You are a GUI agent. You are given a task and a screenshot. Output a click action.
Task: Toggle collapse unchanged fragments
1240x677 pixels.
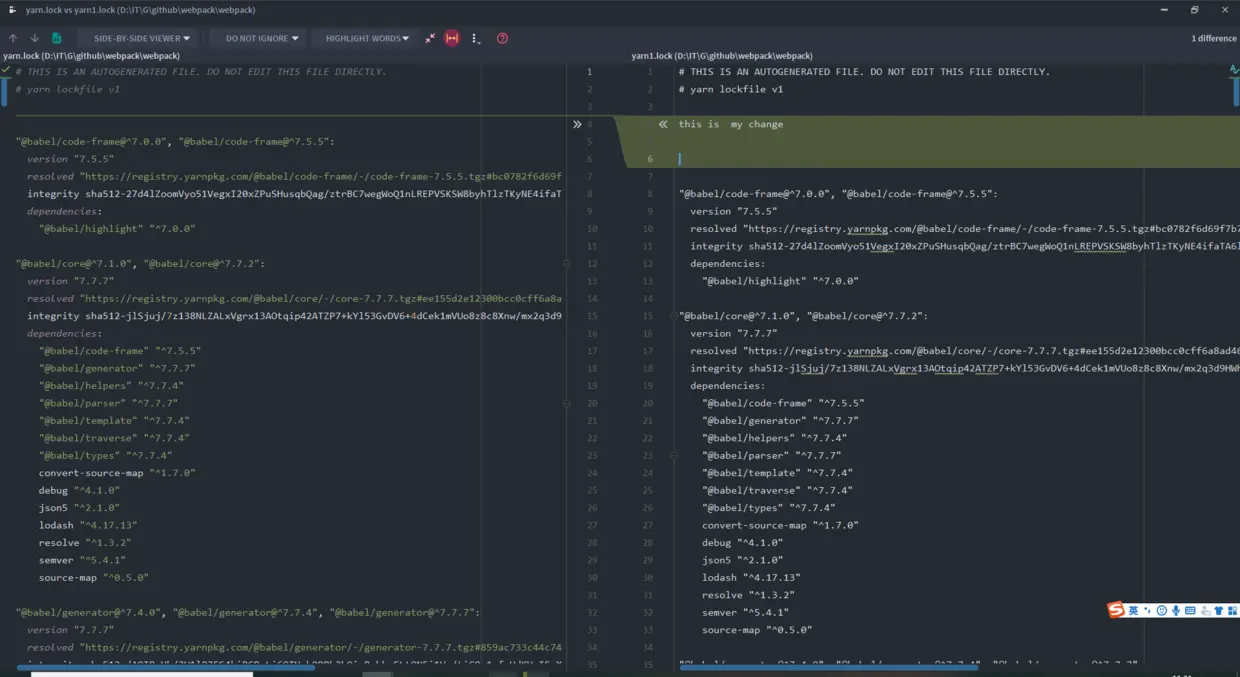pos(430,38)
